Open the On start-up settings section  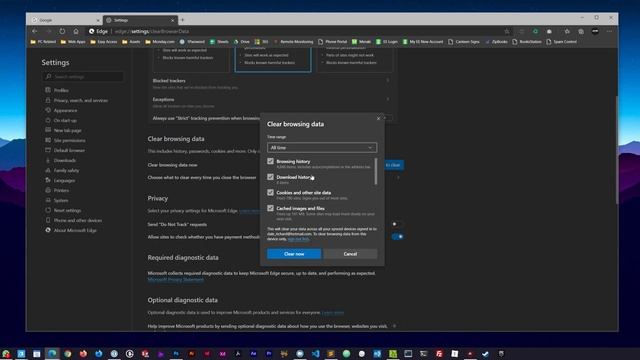pyautogui.click(x=65, y=120)
